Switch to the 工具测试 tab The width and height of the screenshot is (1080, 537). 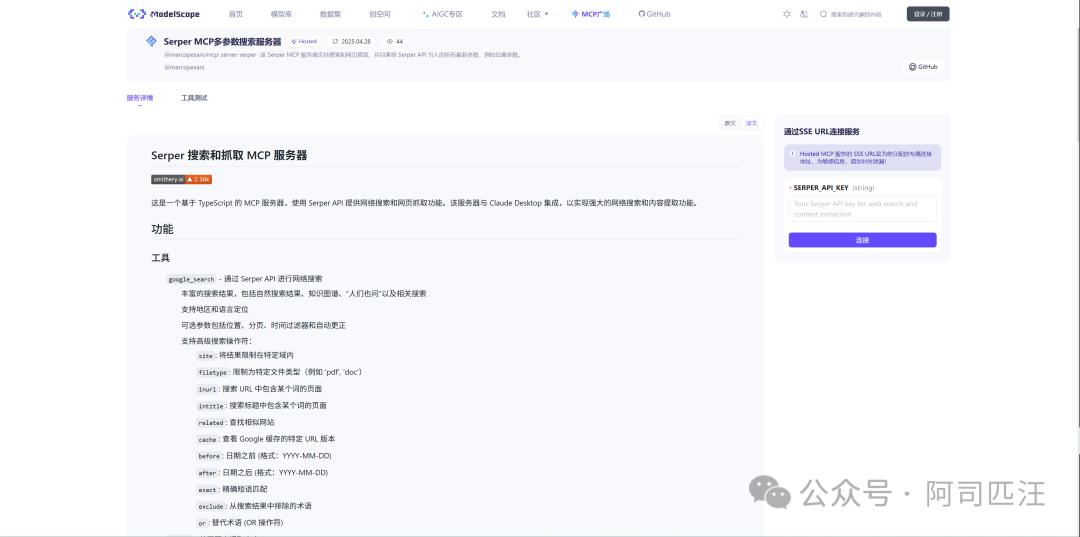click(x=194, y=98)
